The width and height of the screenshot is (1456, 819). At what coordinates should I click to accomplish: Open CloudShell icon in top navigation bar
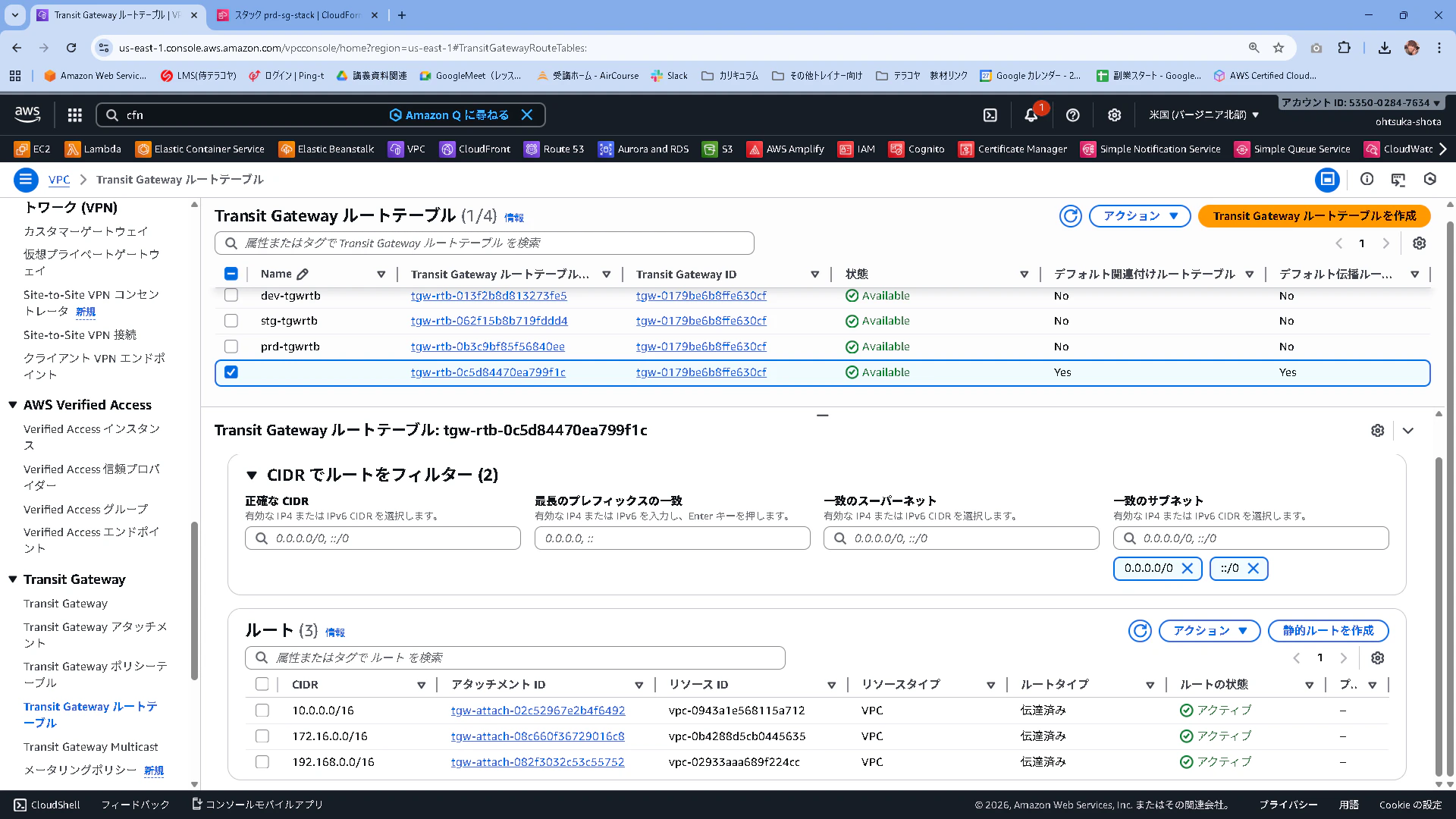[990, 115]
